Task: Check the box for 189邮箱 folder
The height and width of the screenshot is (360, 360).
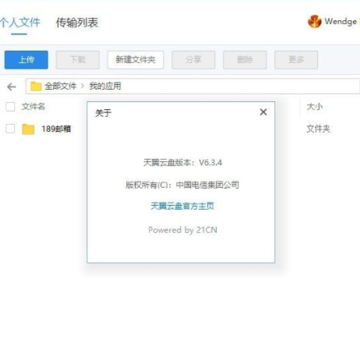Action: click(x=11, y=129)
